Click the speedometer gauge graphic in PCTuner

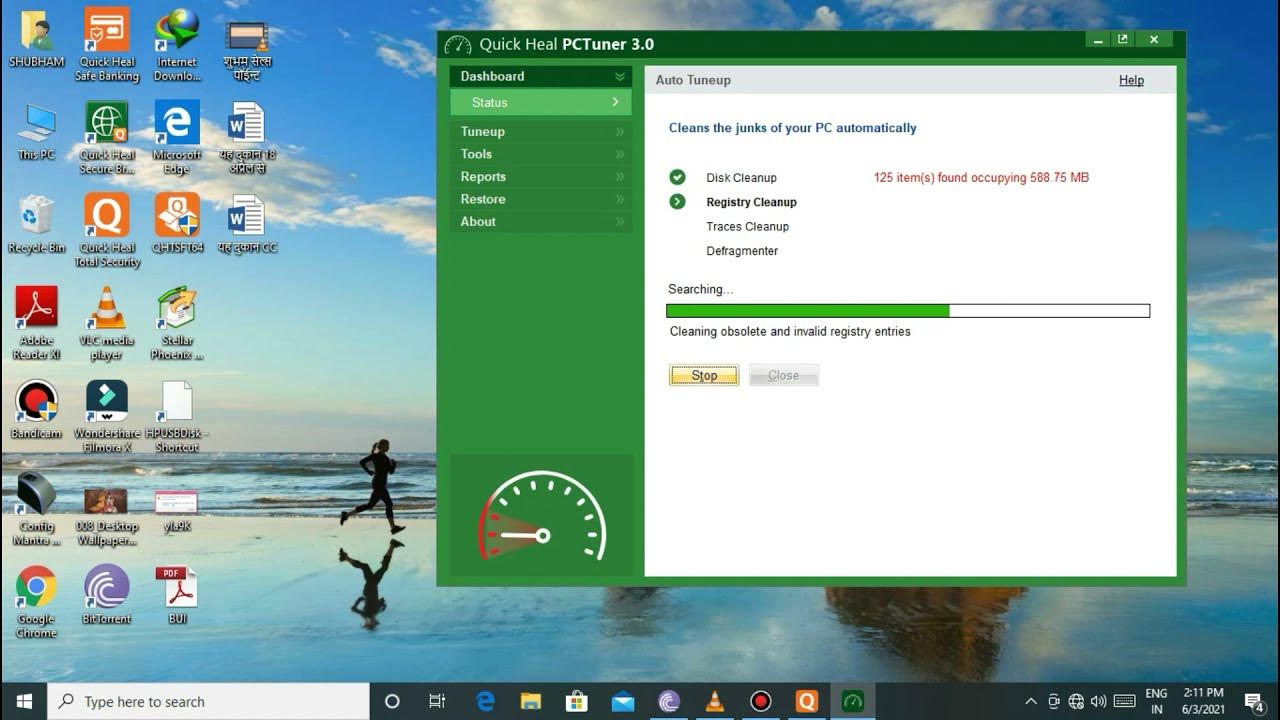coord(541,515)
